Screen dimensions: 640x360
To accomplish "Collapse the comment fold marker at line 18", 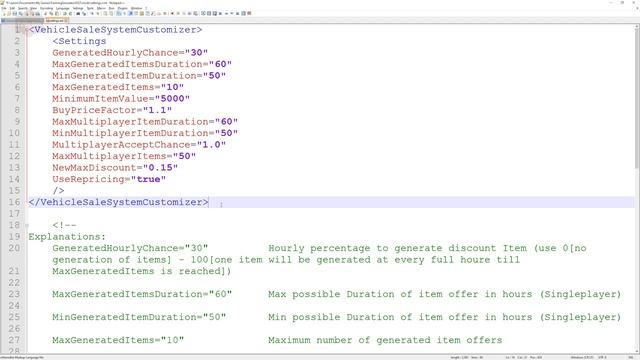I will point(27,225).
